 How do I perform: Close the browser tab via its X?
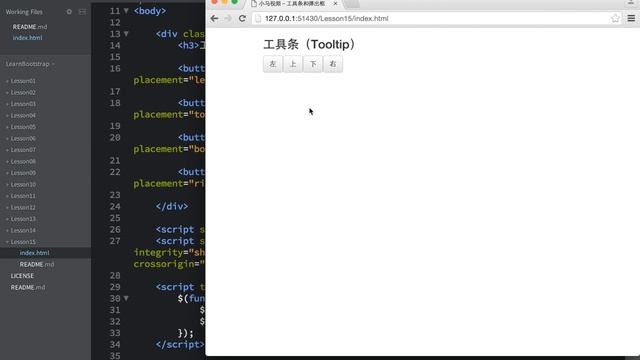click(336, 3)
